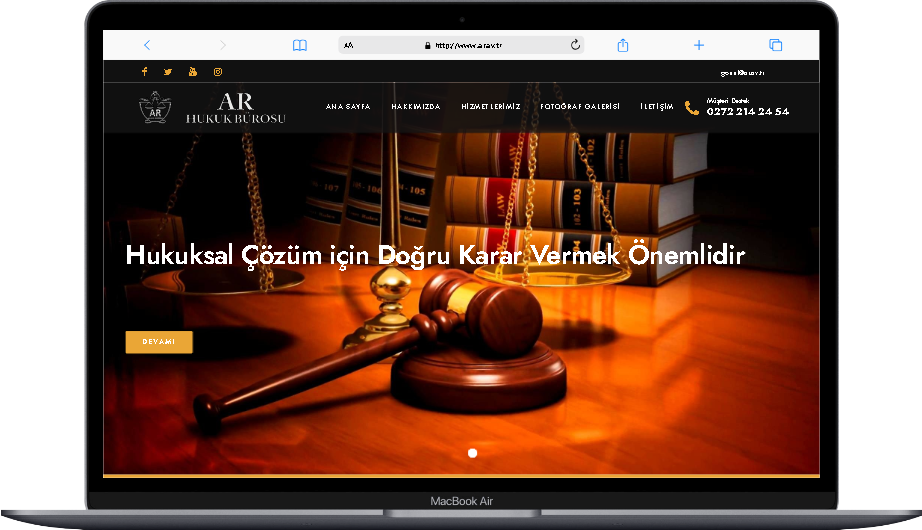Open the Share sheet icon
The height and width of the screenshot is (530, 922).
click(623, 45)
